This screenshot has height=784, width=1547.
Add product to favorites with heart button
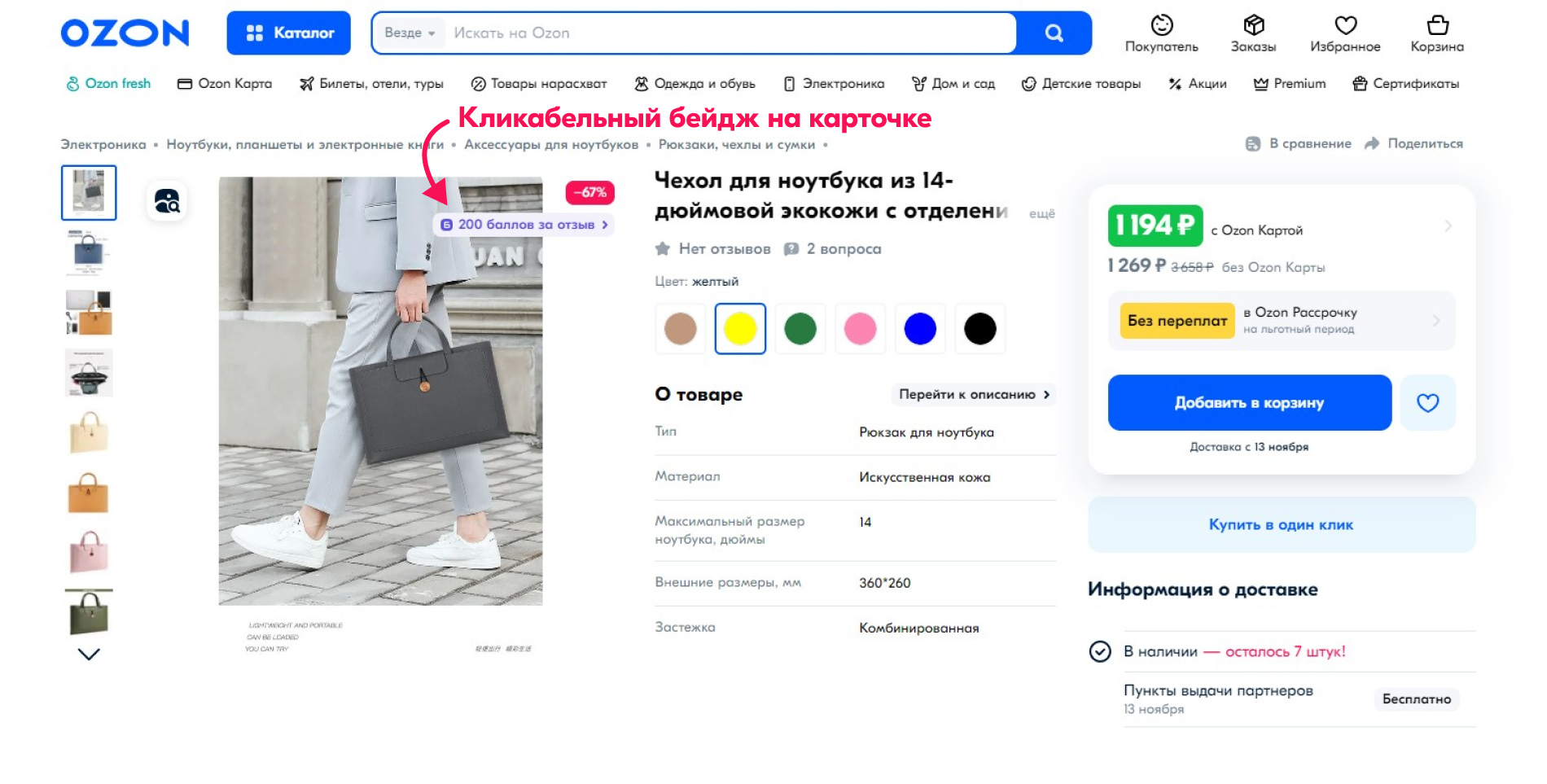1427,403
